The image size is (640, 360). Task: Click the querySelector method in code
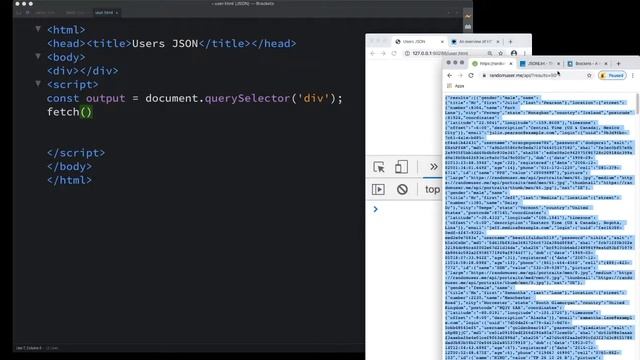click(247, 98)
